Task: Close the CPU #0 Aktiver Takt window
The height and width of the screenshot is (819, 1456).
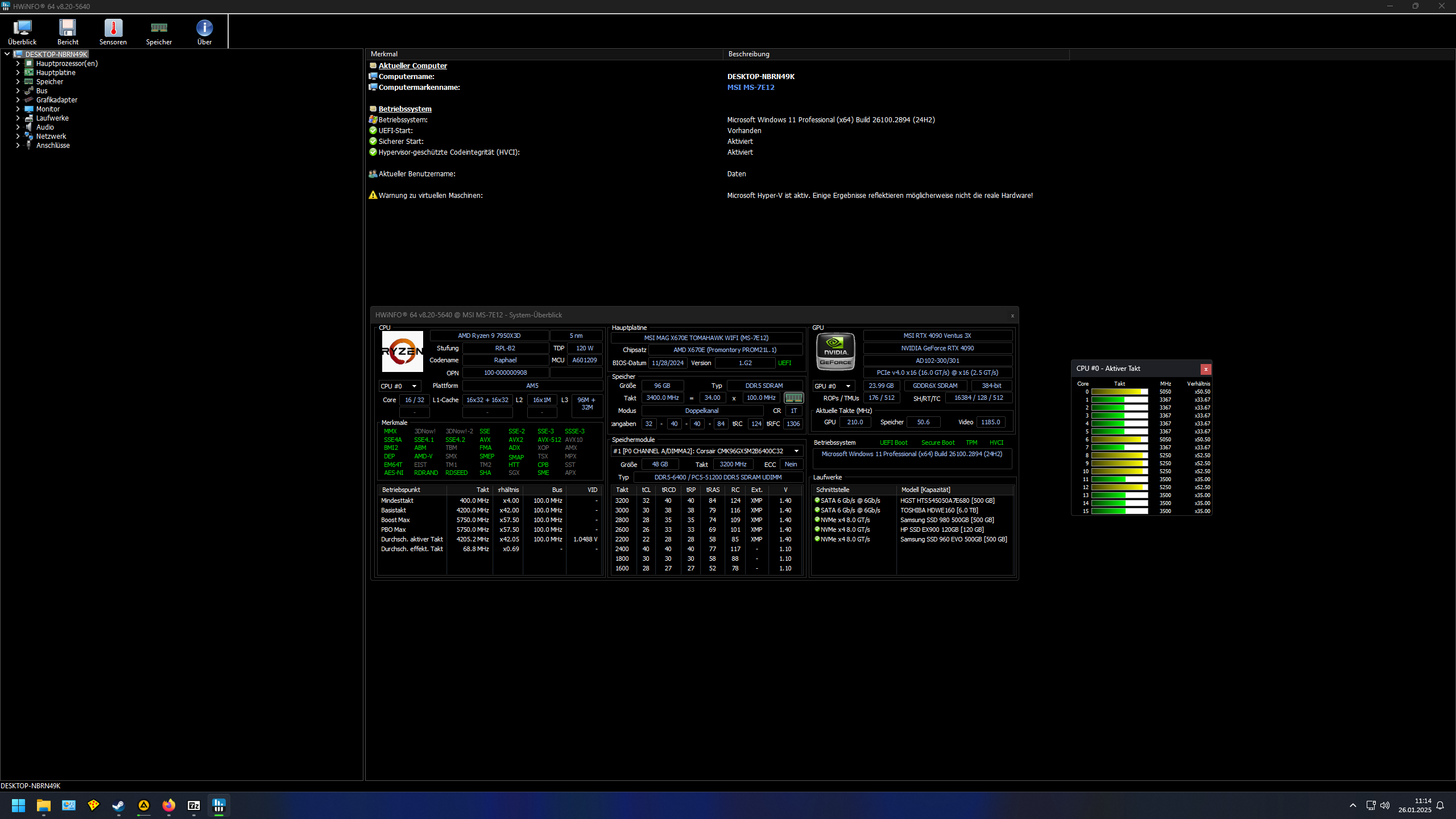Action: [x=1206, y=369]
